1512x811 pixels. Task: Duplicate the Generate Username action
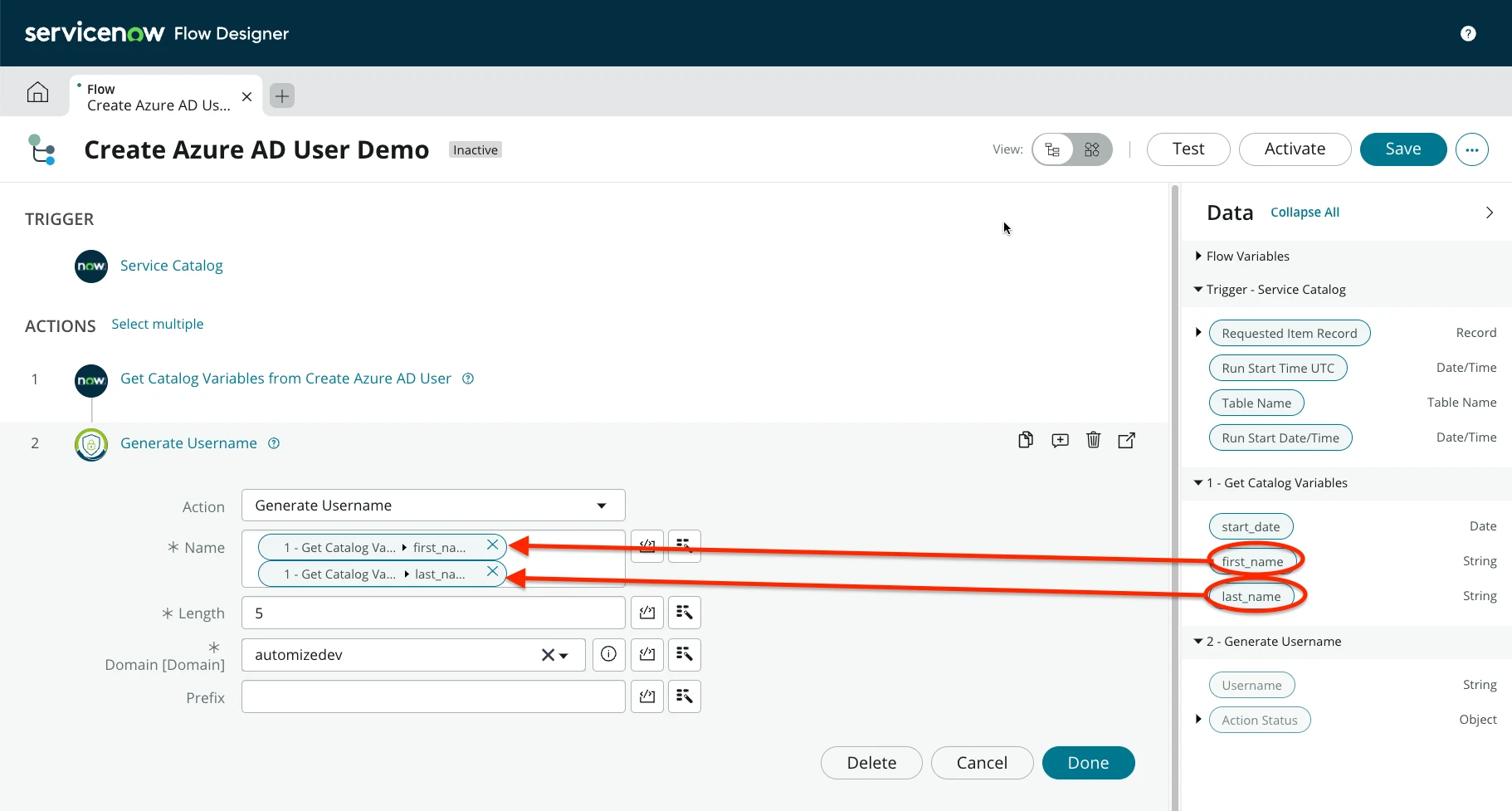tap(1026, 440)
